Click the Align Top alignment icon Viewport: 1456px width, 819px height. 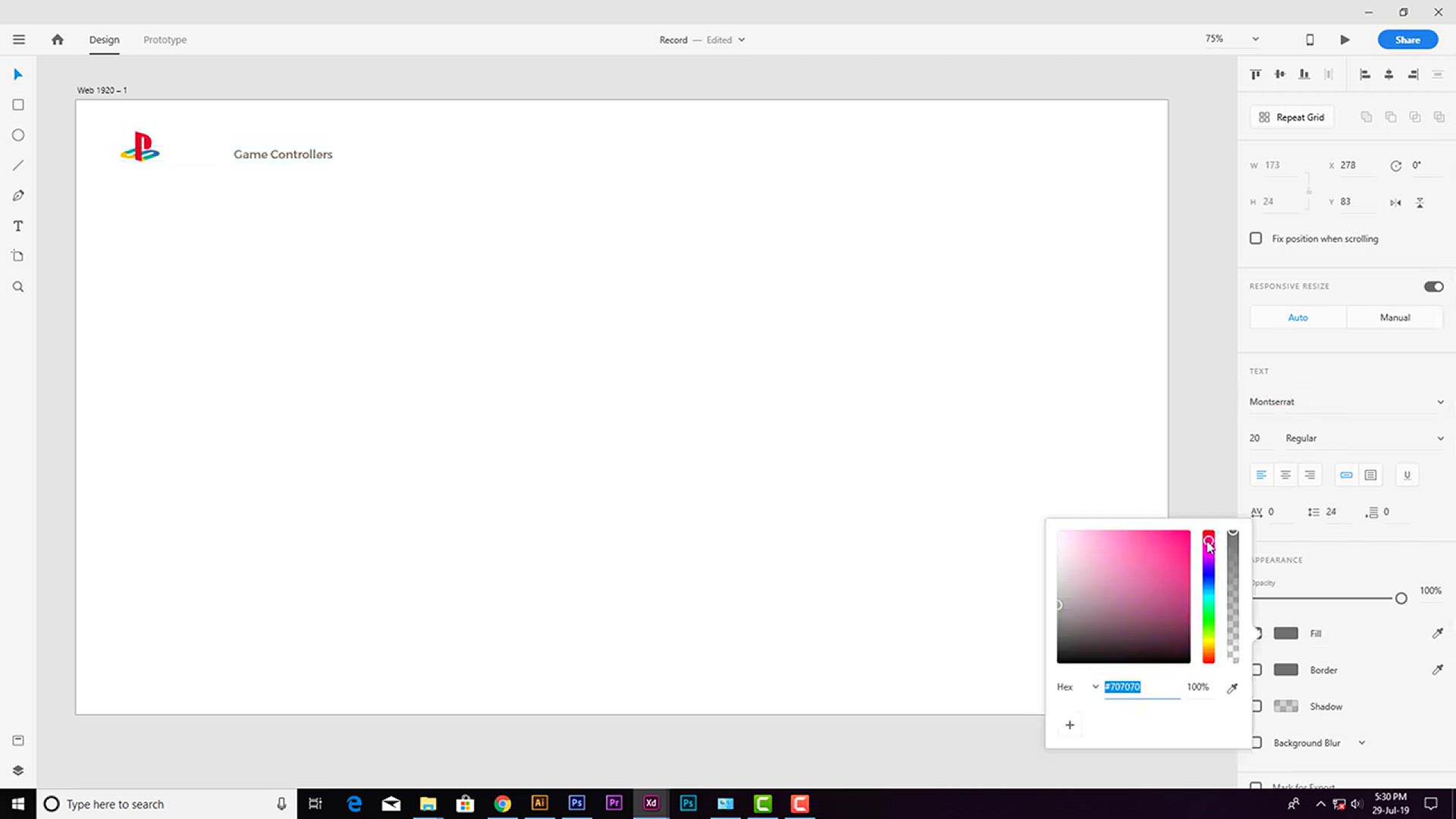pyautogui.click(x=1255, y=74)
